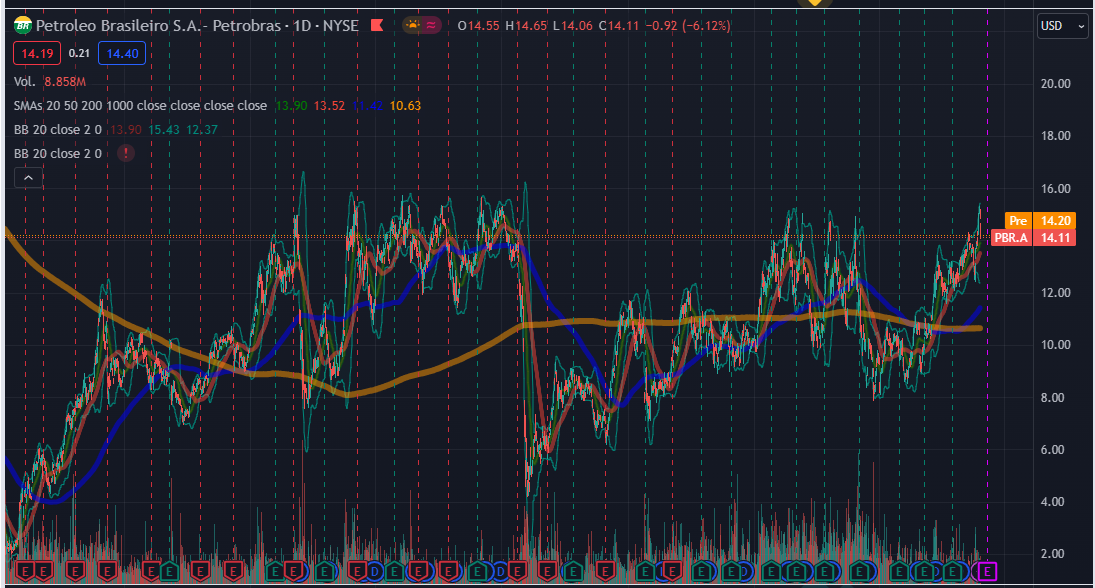Click the PBR.A 14.11 price label

(x=1033, y=238)
